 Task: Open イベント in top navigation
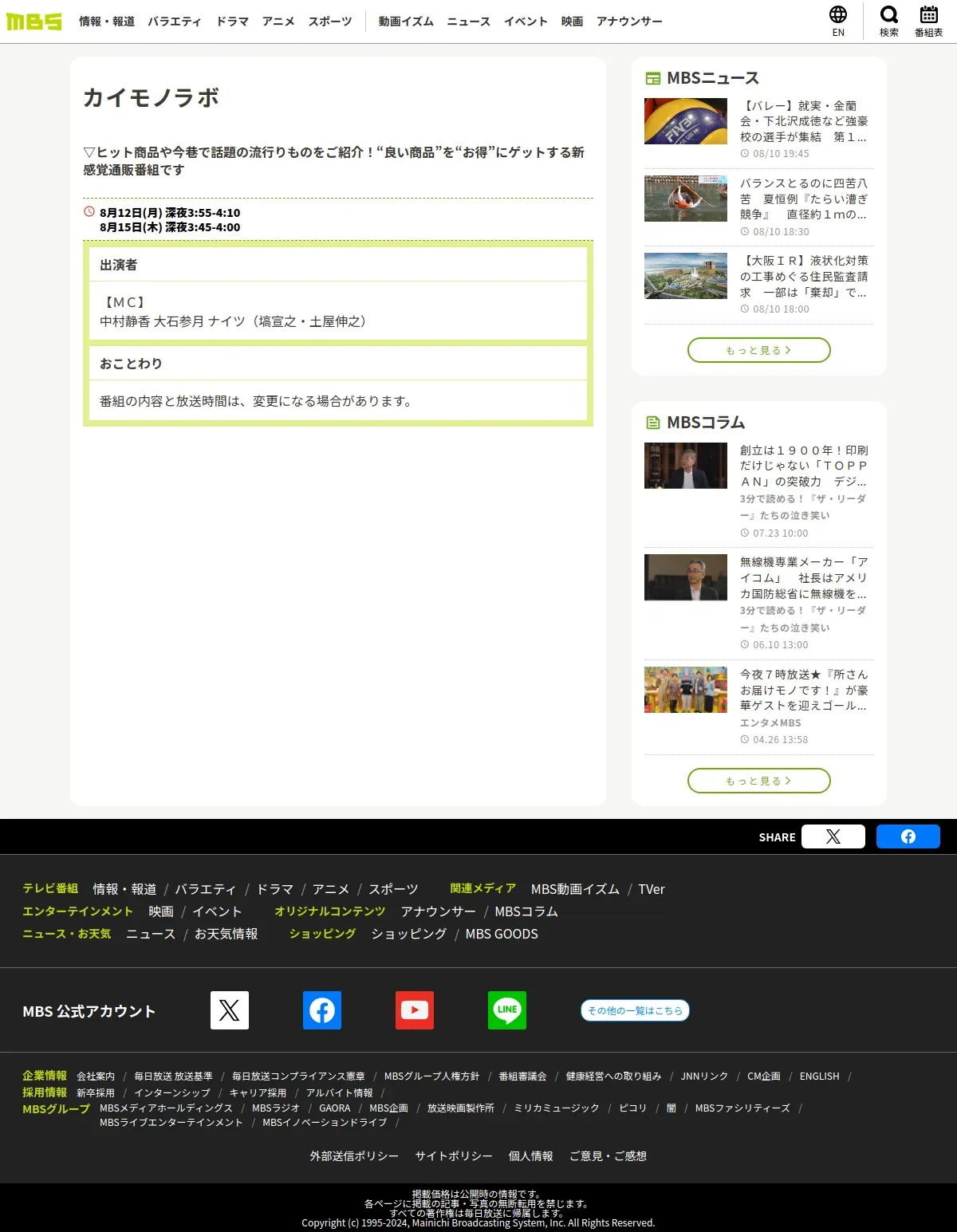click(x=526, y=22)
